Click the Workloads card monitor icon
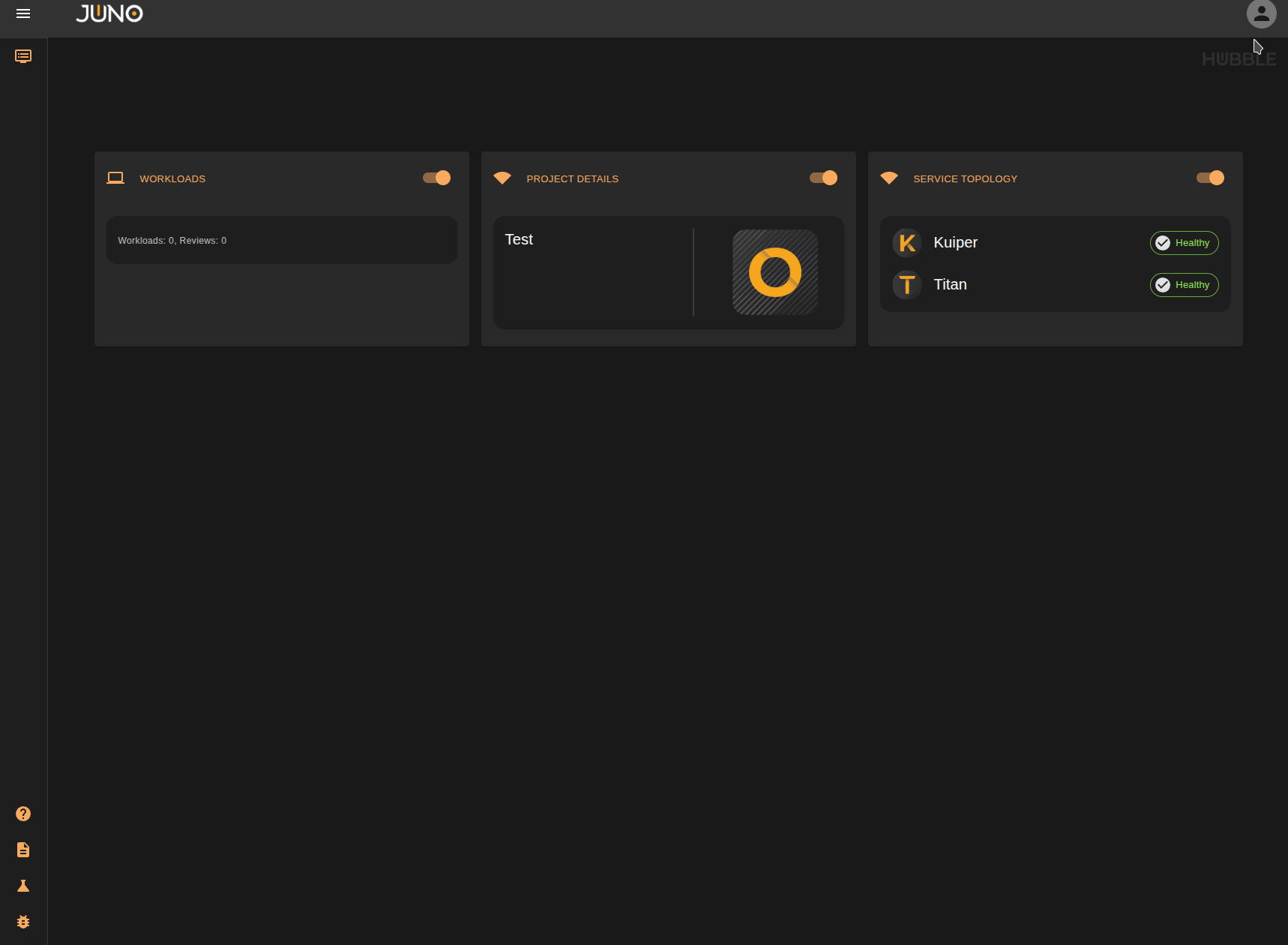The height and width of the screenshot is (945, 1288). pyautogui.click(x=116, y=178)
